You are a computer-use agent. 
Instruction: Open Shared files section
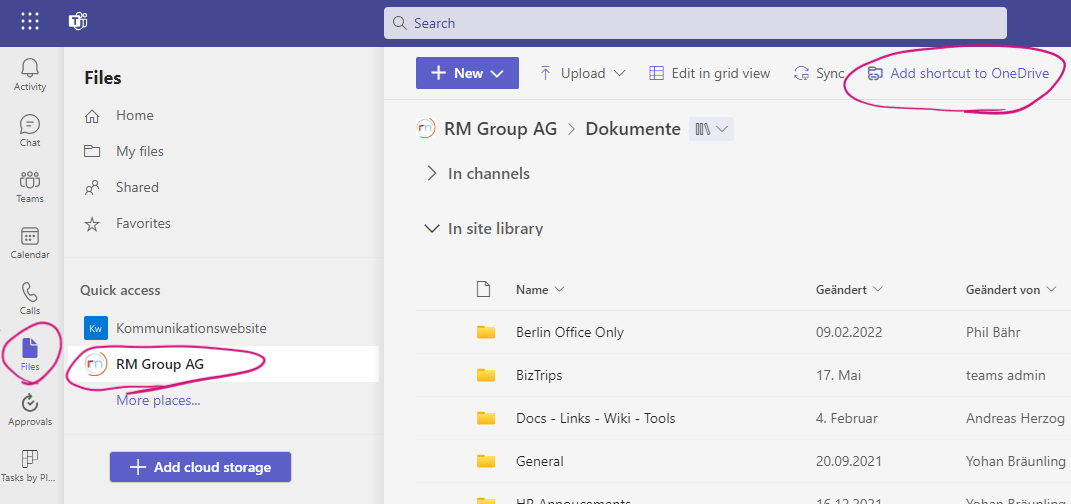coord(137,187)
